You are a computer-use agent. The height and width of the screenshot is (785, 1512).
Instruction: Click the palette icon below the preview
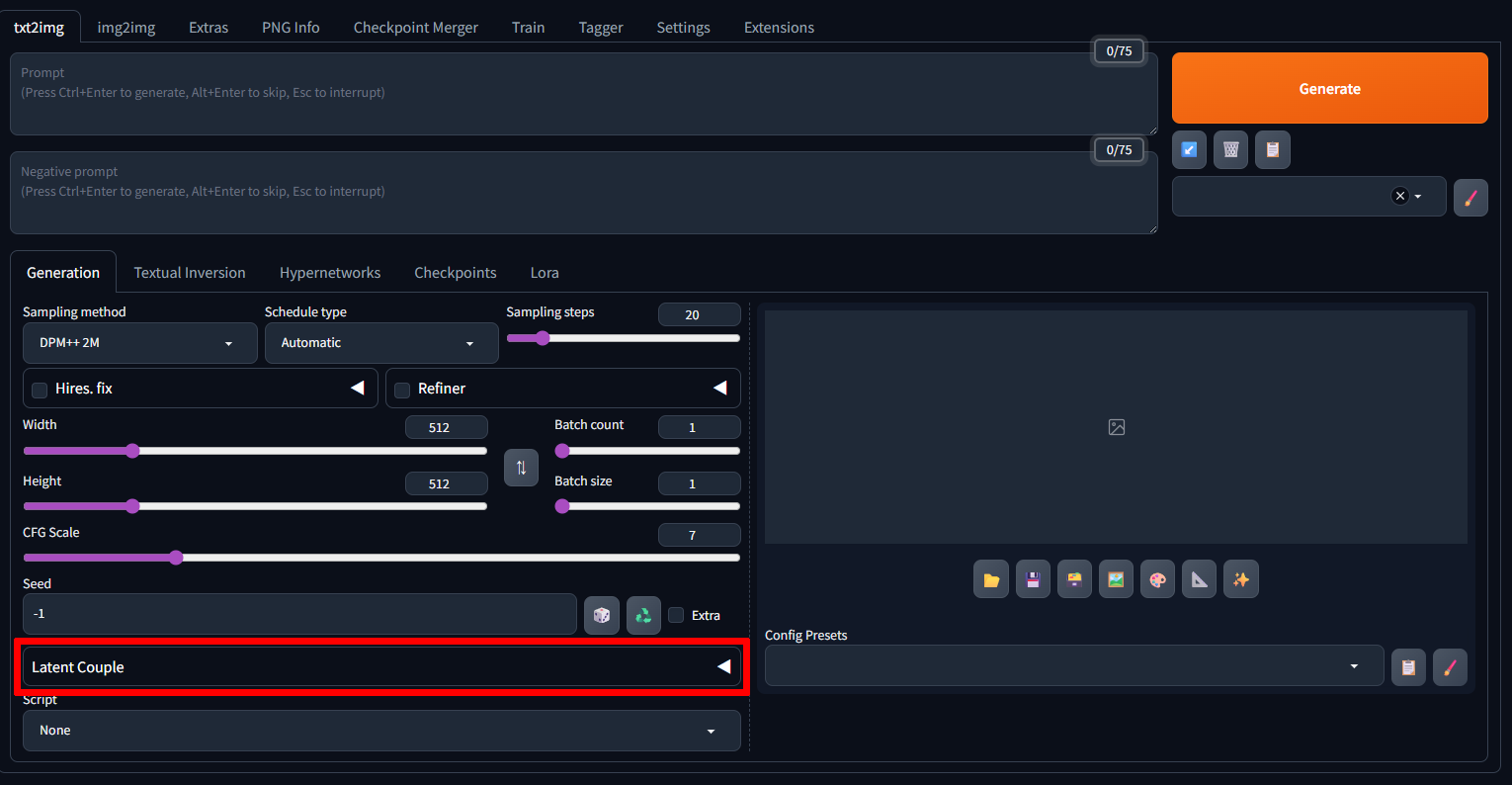pyautogui.click(x=1157, y=579)
